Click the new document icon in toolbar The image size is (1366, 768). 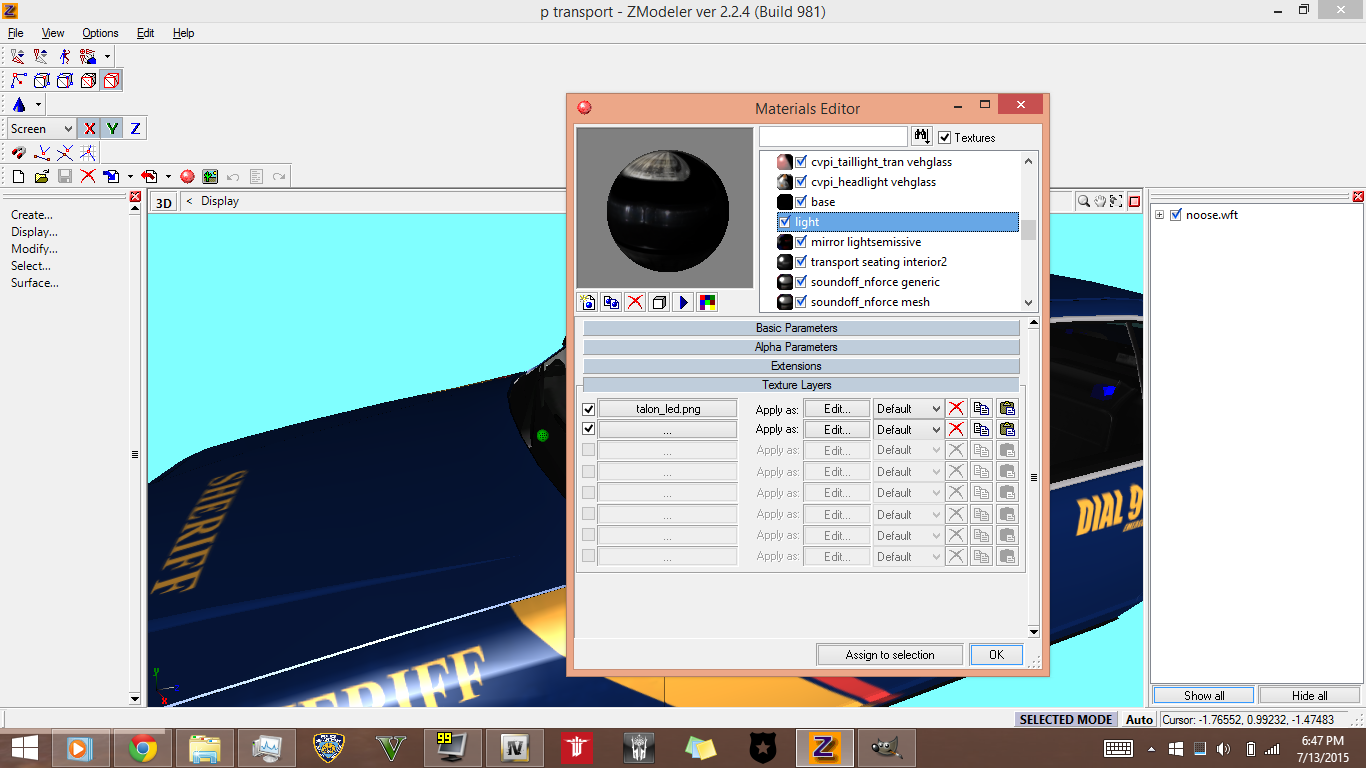(x=18, y=177)
